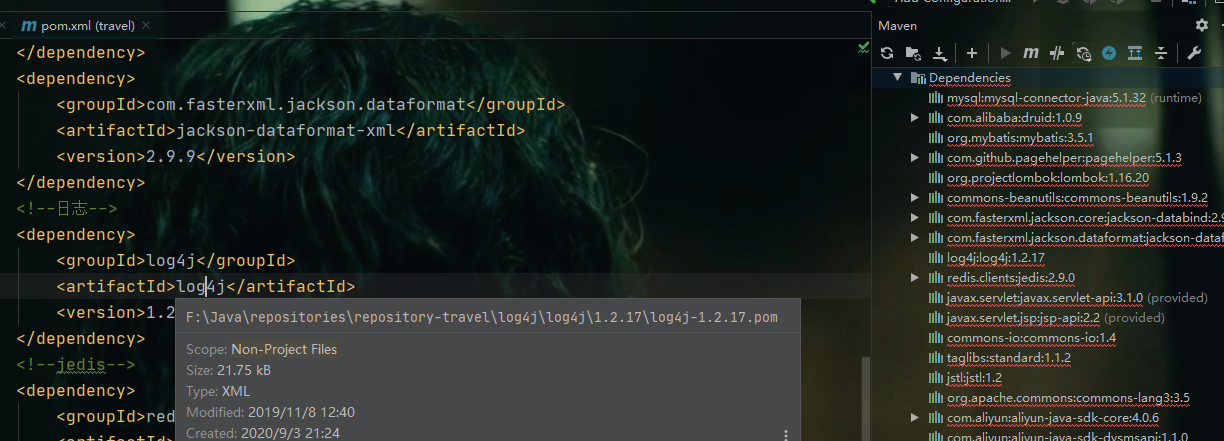Select org.apache.commons:commons-lang3:3.5 row
This screenshot has width=1224, height=441.
1048,397
